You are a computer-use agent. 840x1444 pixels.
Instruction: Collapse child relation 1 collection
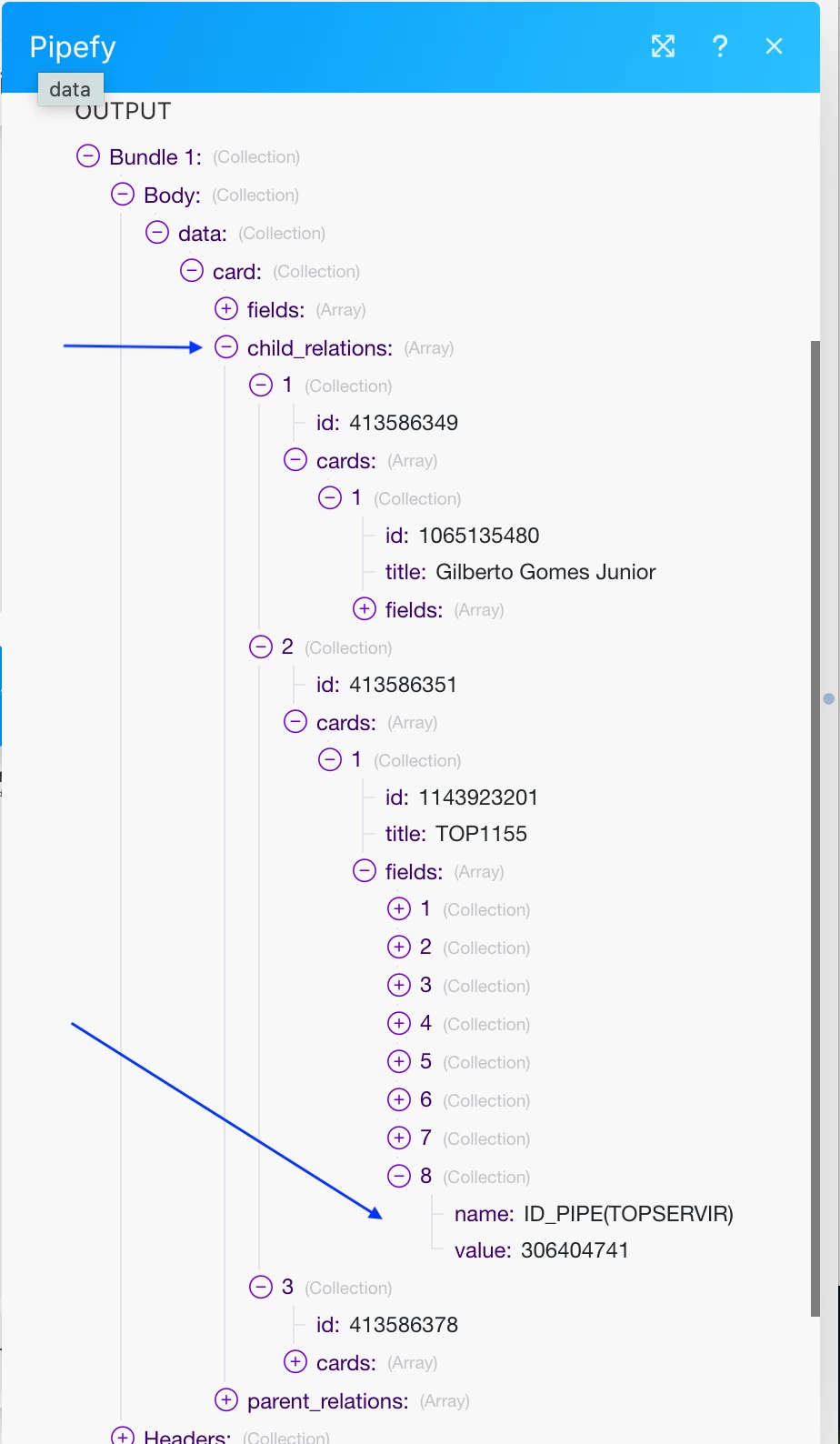point(261,386)
